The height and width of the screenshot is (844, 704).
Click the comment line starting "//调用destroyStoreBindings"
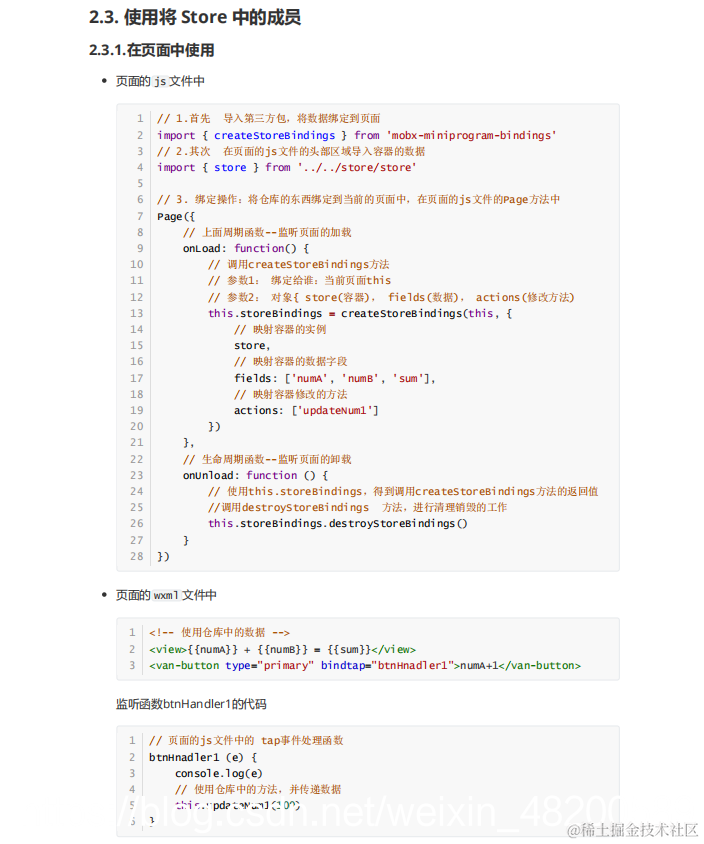pyautogui.click(x=357, y=508)
